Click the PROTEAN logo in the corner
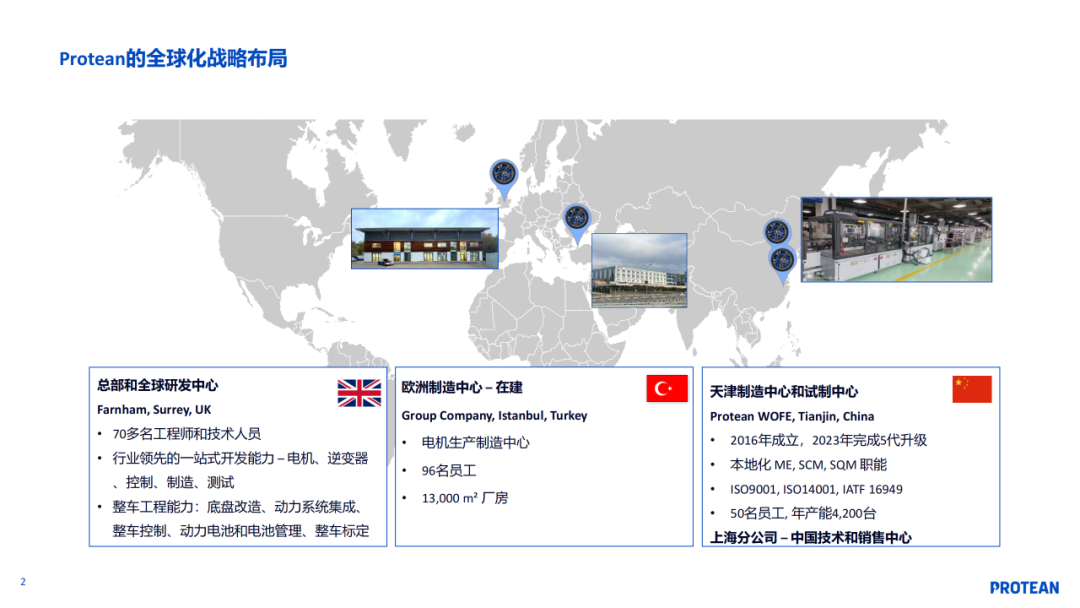The image size is (1080, 608). [x=1024, y=588]
